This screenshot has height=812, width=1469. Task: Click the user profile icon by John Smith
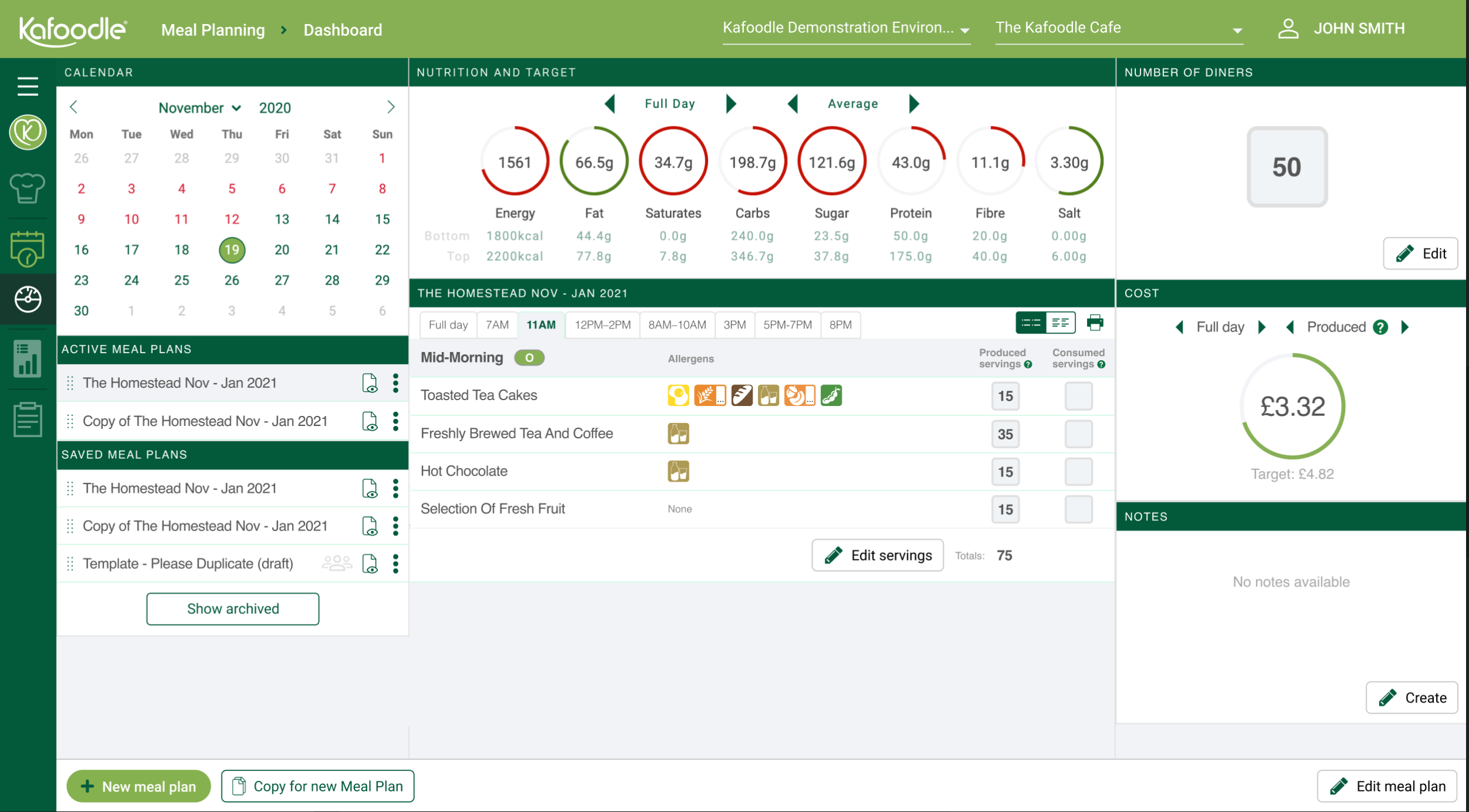coord(1288,28)
